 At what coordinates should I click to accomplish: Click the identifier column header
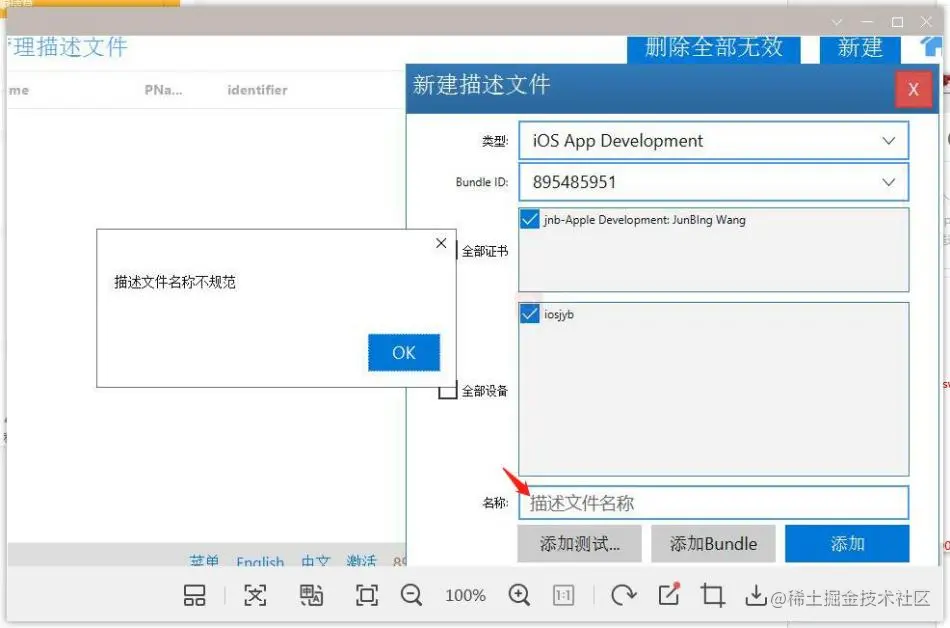tap(257, 90)
